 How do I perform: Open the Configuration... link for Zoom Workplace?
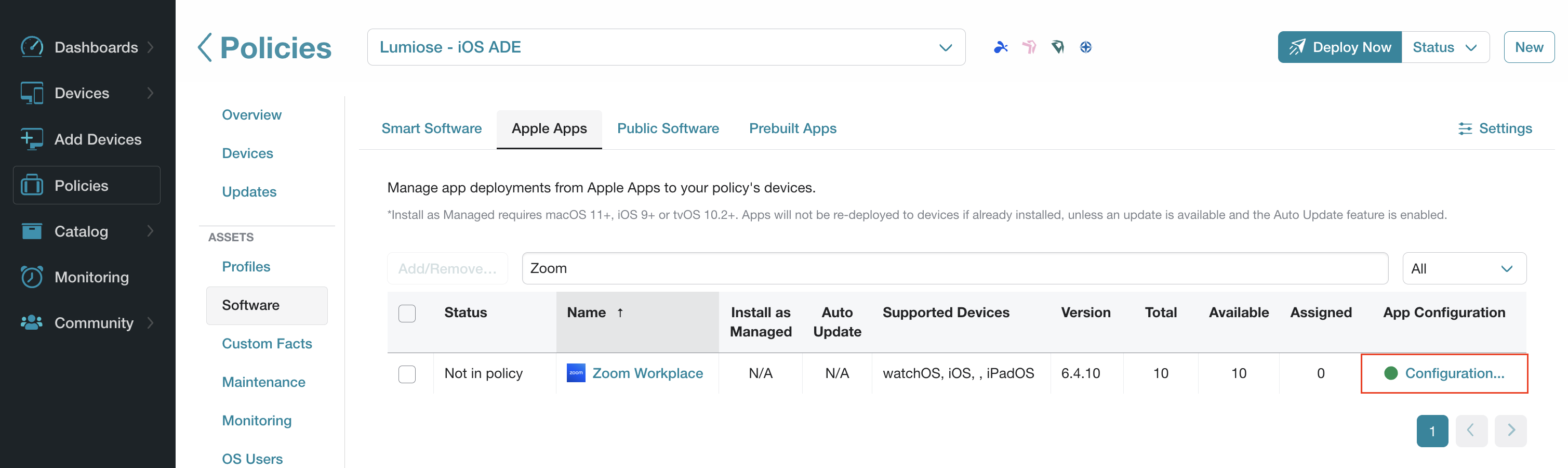pos(1454,373)
